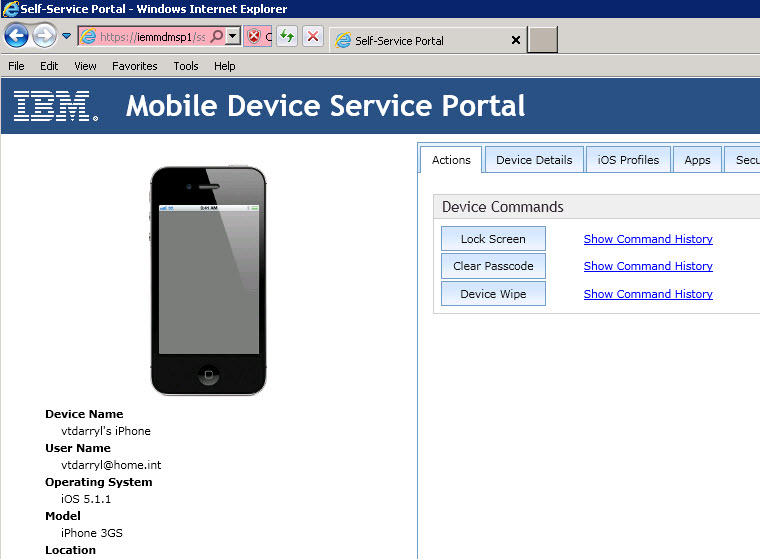
Task: Switch to the Device Details tab
Action: (x=534, y=160)
